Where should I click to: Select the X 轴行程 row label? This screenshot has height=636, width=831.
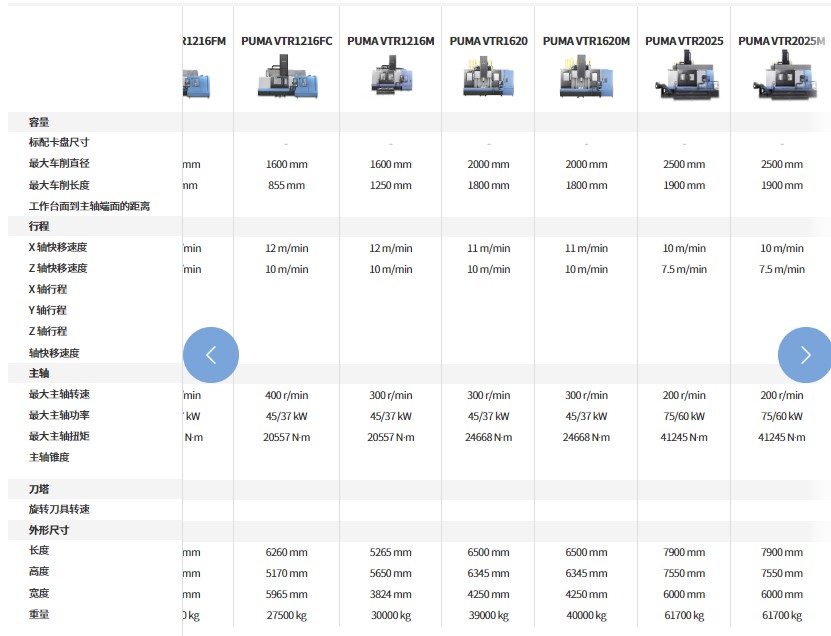tap(48, 289)
